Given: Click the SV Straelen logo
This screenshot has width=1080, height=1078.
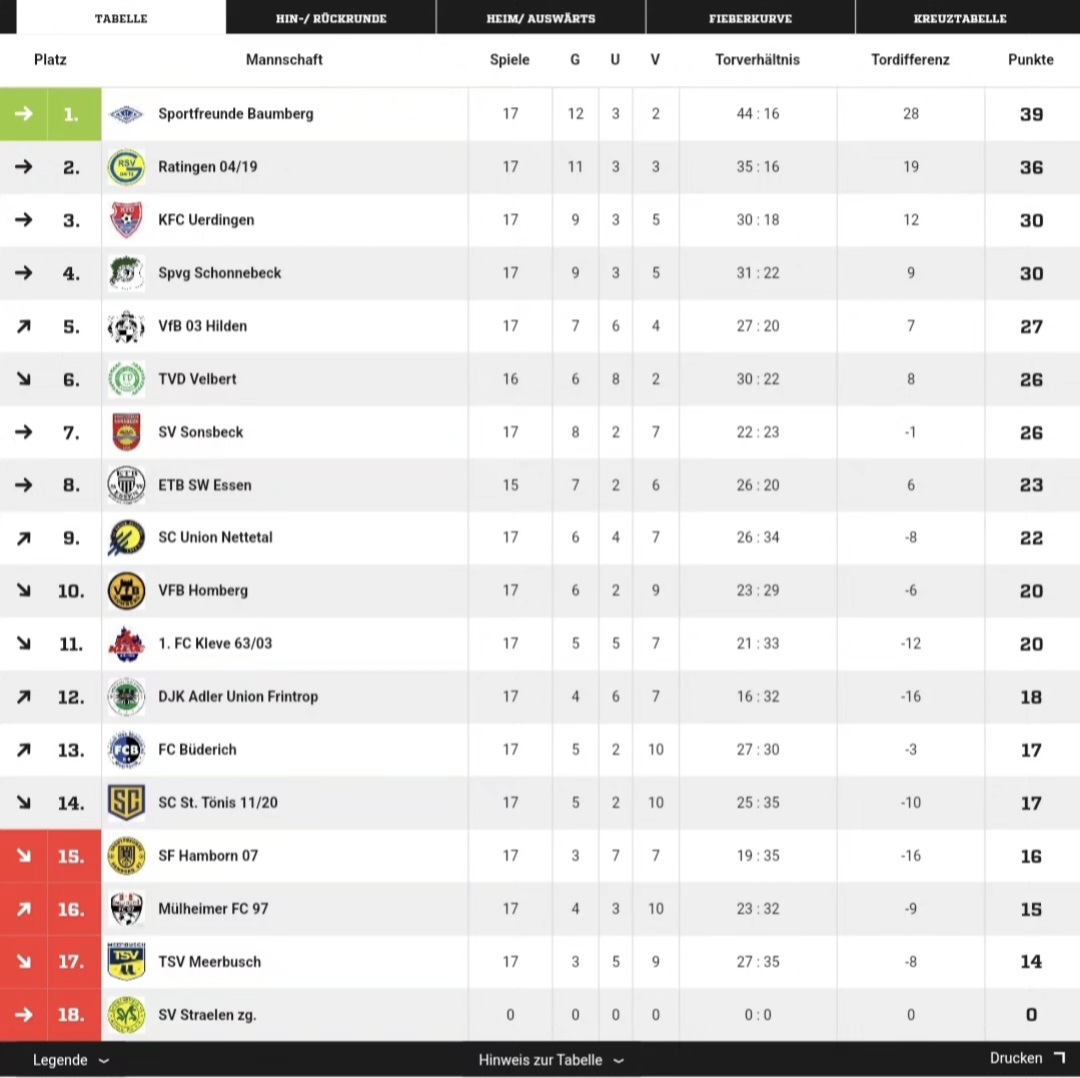Looking at the screenshot, I should (x=126, y=1015).
